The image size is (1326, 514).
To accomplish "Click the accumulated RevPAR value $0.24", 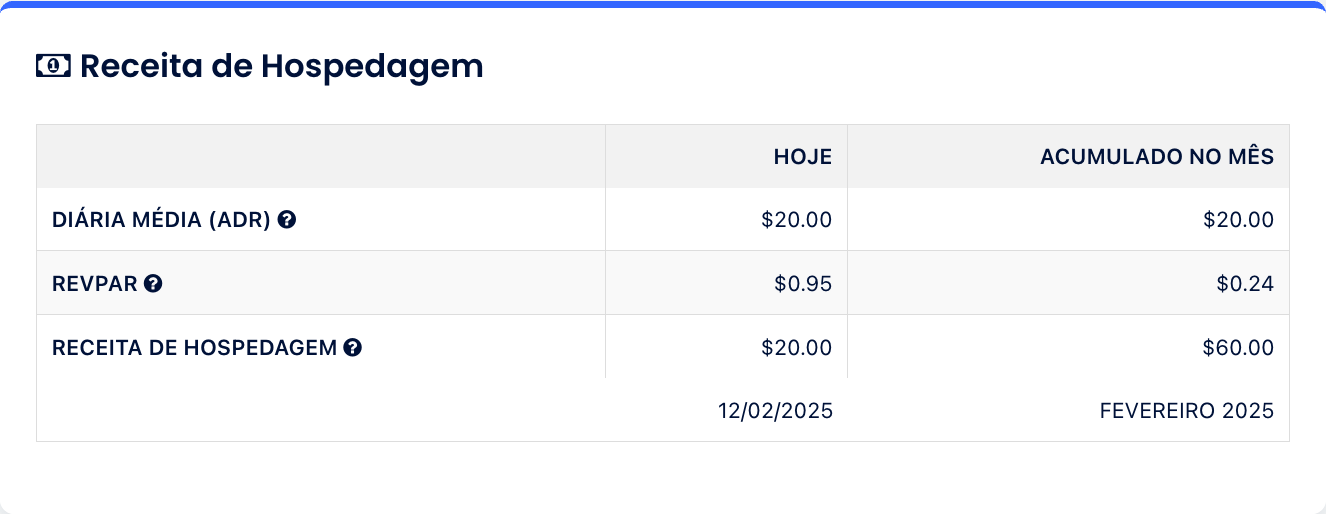I will coord(1245,284).
